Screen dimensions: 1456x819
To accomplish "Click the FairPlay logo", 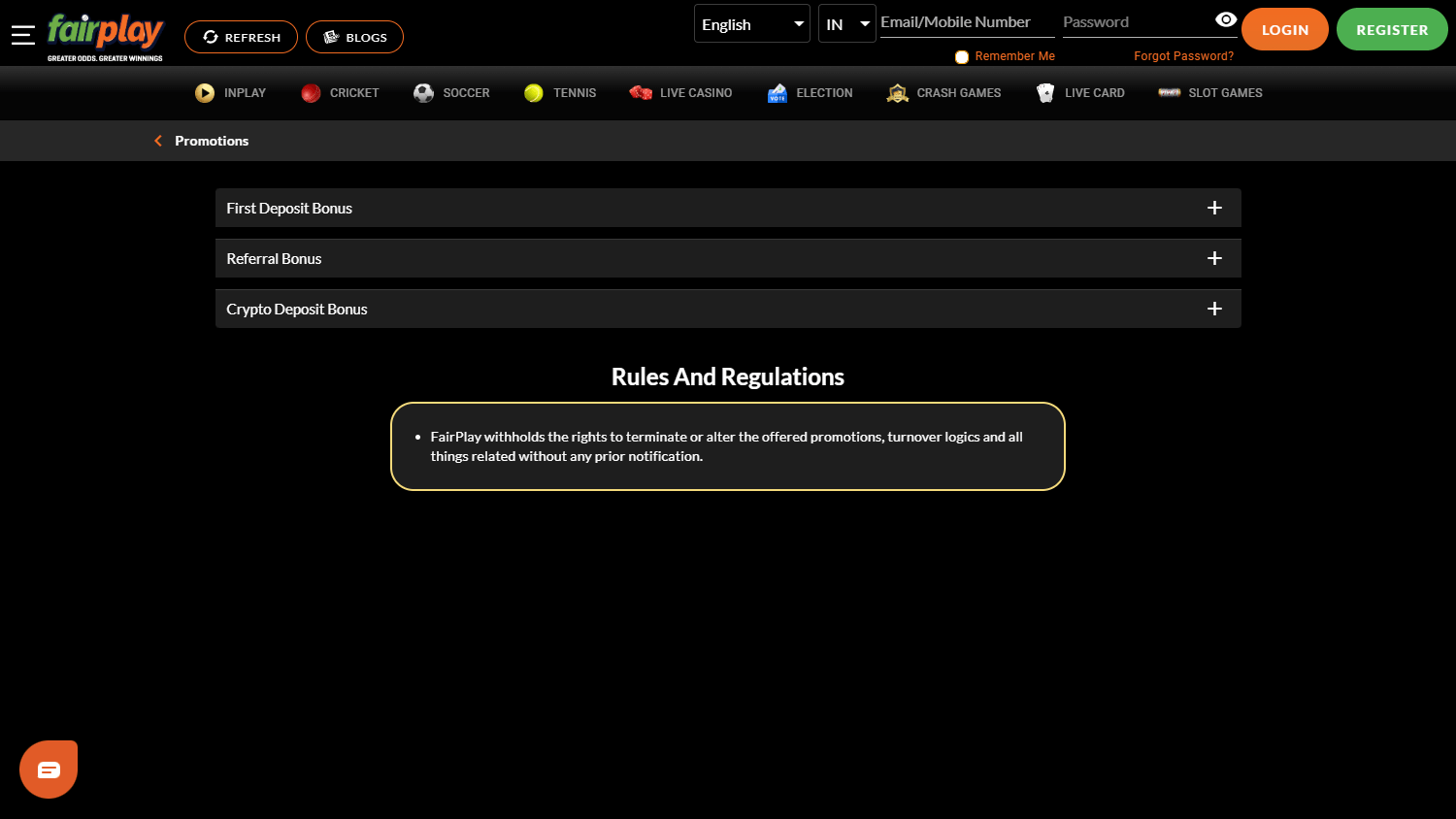I will (x=105, y=37).
